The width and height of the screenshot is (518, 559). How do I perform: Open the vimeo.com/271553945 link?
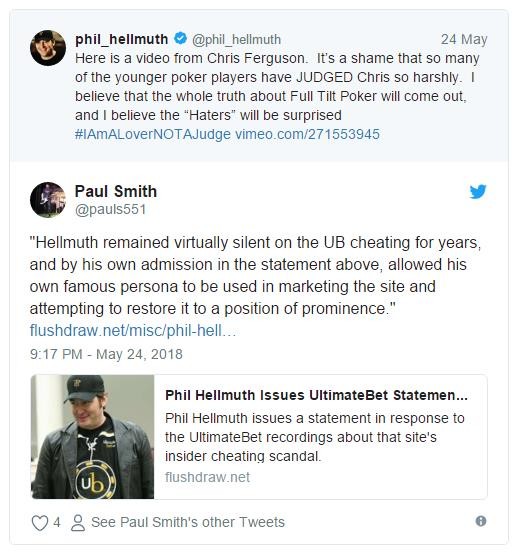point(307,134)
